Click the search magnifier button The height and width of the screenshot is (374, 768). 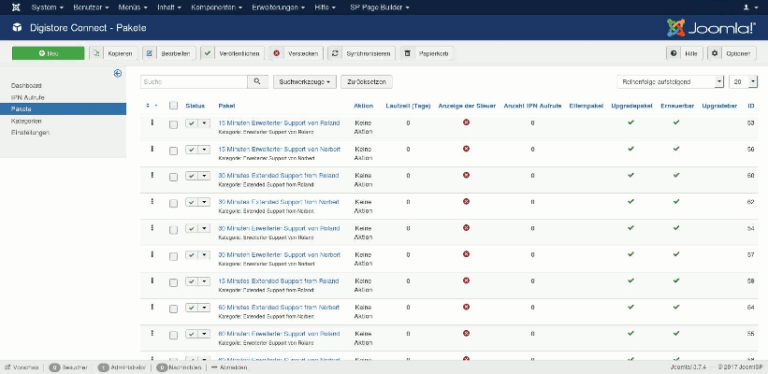coord(258,82)
